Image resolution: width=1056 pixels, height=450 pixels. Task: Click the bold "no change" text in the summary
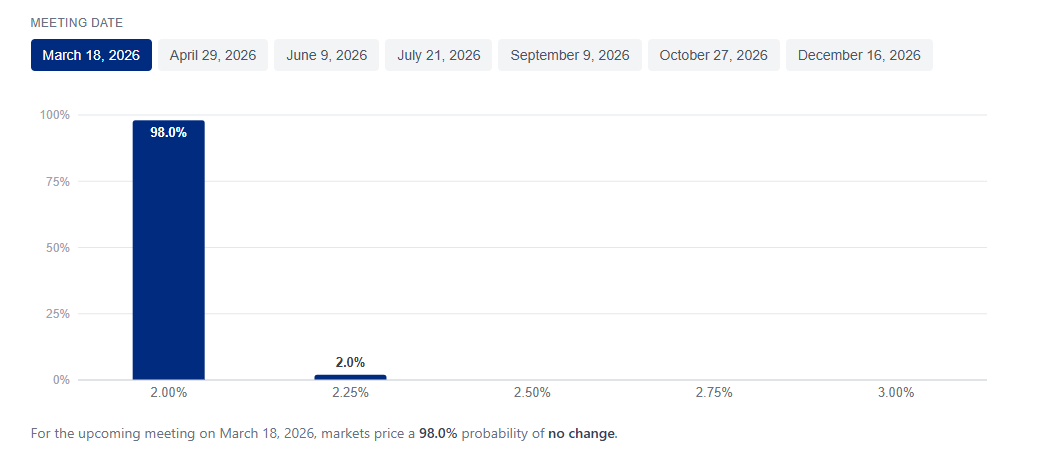tap(582, 434)
